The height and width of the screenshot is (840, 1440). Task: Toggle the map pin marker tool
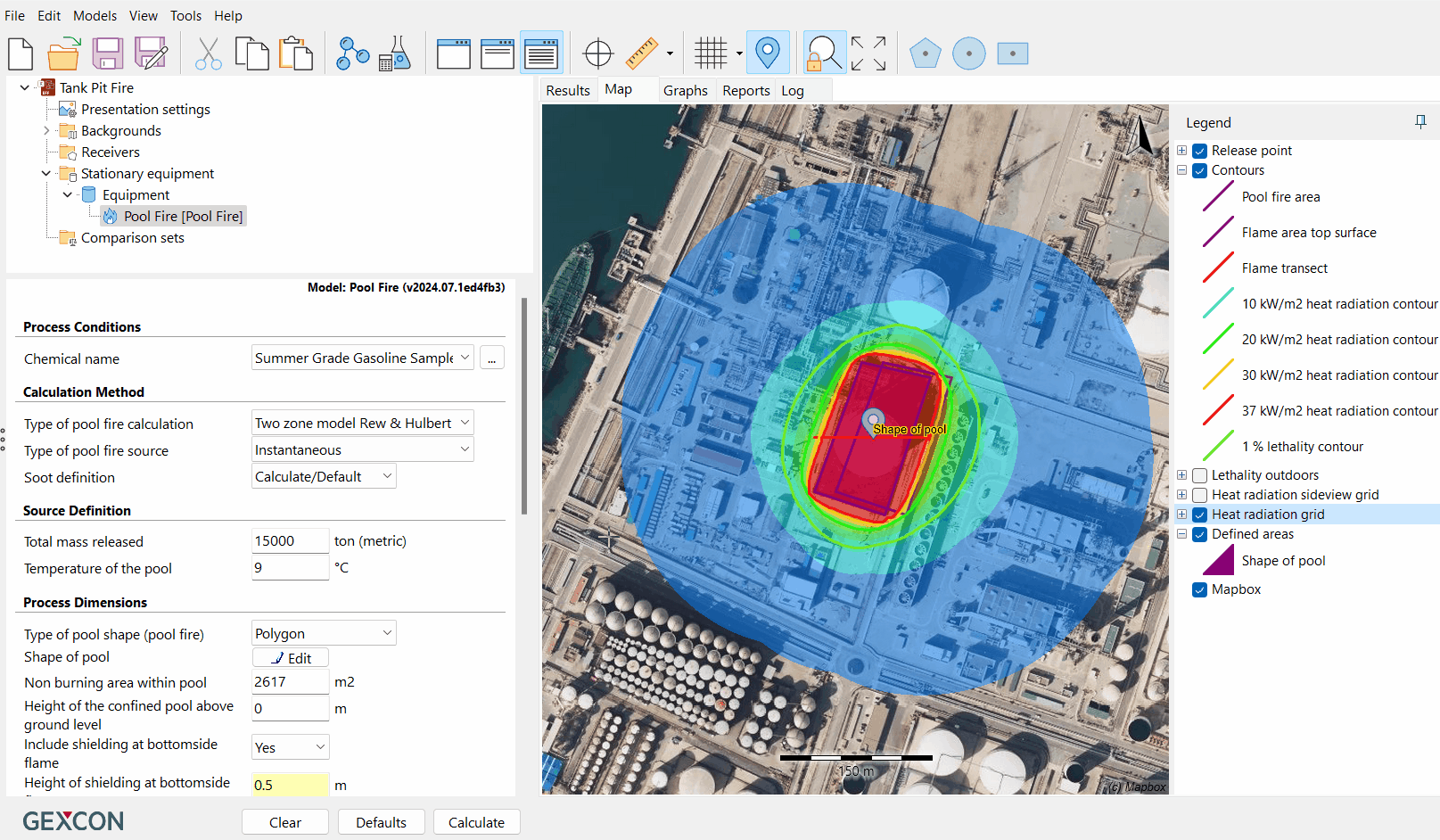coord(767,54)
